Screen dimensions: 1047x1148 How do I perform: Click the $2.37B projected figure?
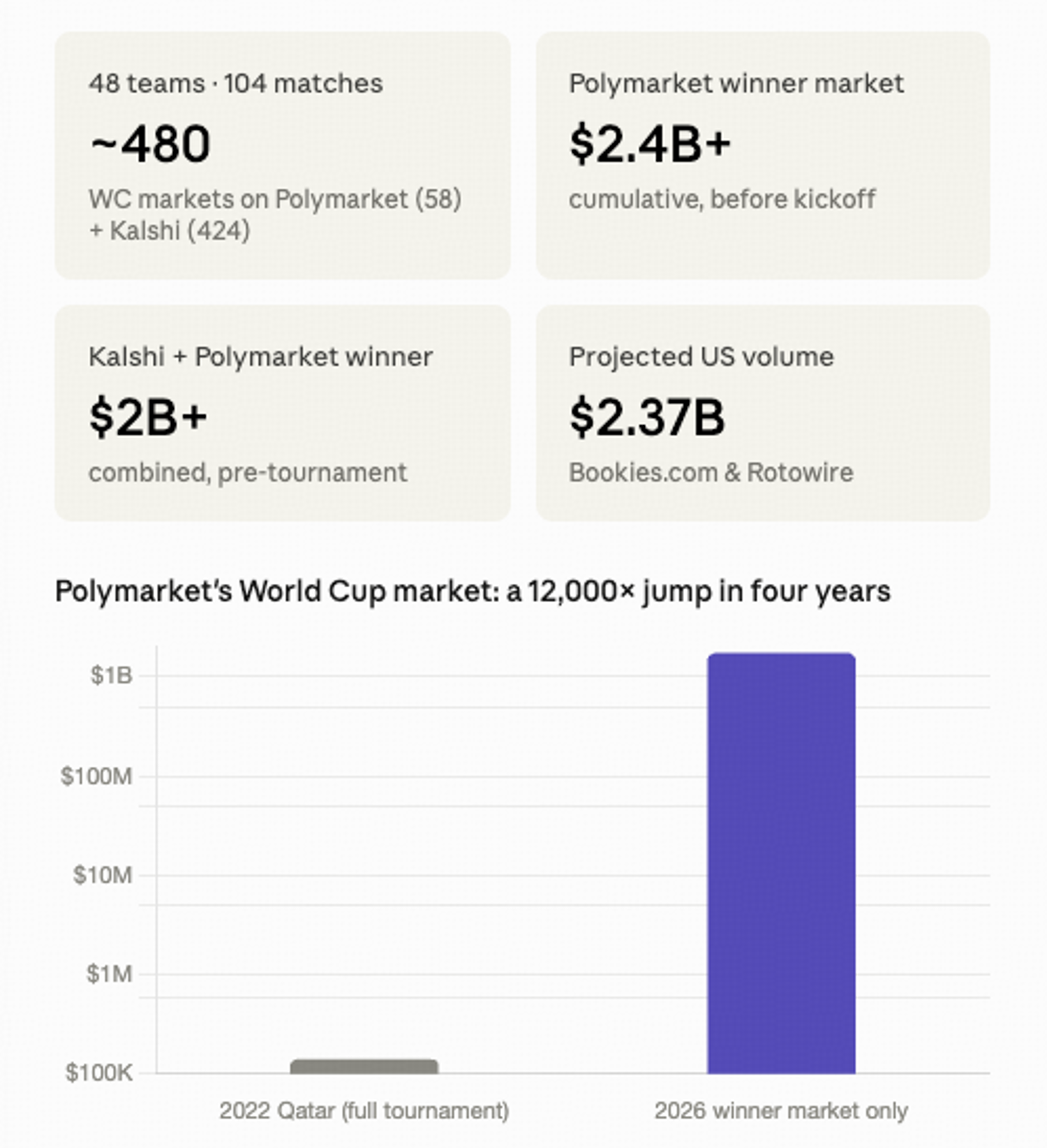[x=647, y=417]
